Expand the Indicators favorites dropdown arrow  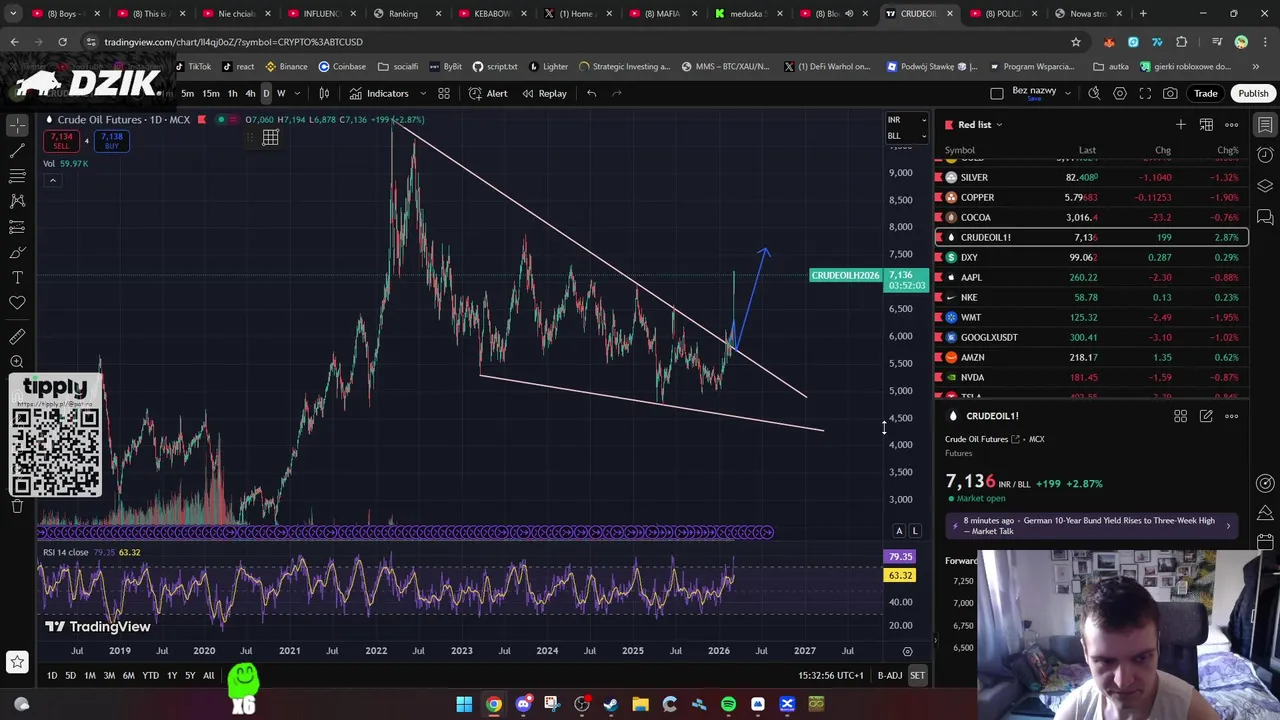(423, 93)
